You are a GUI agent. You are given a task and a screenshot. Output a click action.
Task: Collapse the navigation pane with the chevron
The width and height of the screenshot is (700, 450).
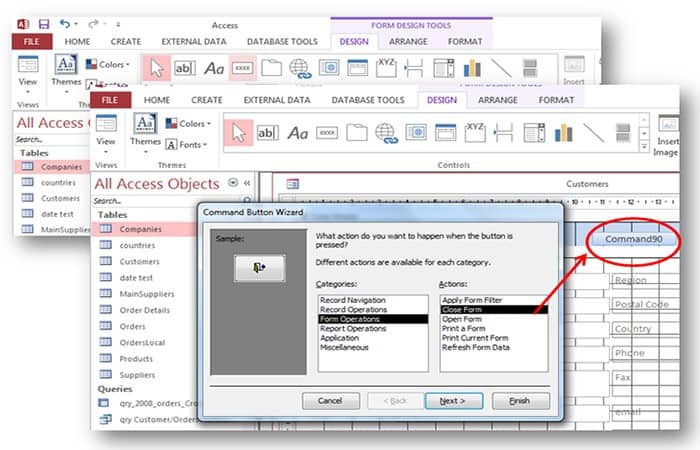click(247, 183)
